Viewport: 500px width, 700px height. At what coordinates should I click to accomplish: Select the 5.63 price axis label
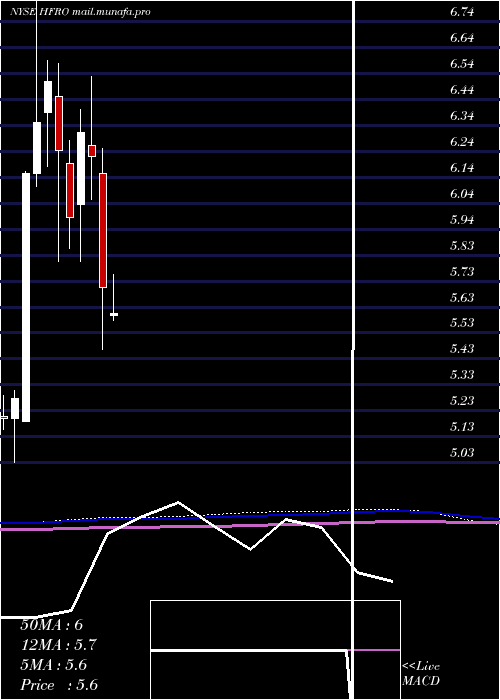pos(462,297)
